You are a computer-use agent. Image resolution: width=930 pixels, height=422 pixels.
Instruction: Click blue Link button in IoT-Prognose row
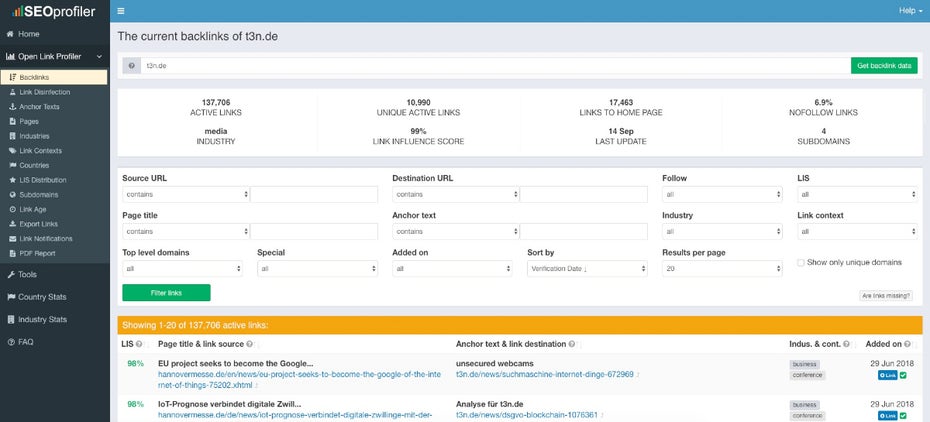coord(887,416)
